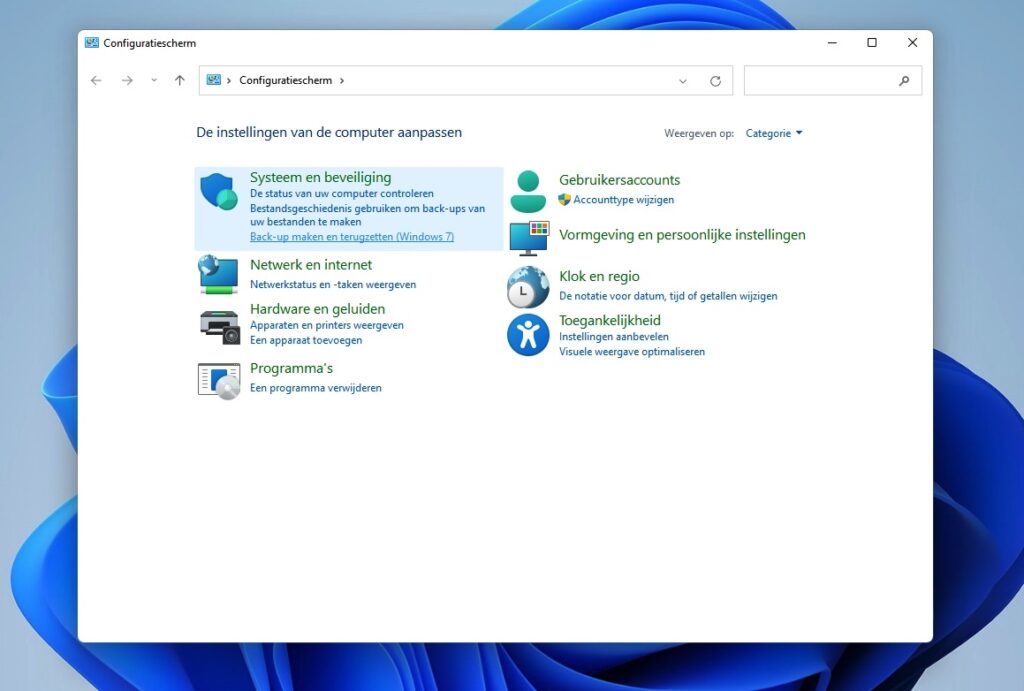Click the Configuratiescherm breadcrumb in address bar
This screenshot has width=1024, height=691.
(x=285, y=80)
